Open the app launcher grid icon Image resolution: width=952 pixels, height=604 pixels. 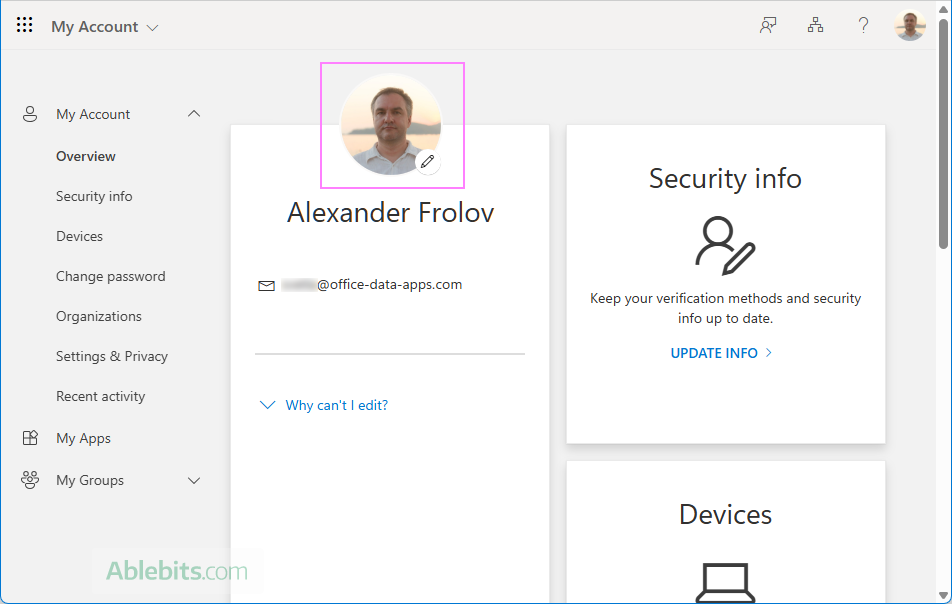pyautogui.click(x=25, y=26)
